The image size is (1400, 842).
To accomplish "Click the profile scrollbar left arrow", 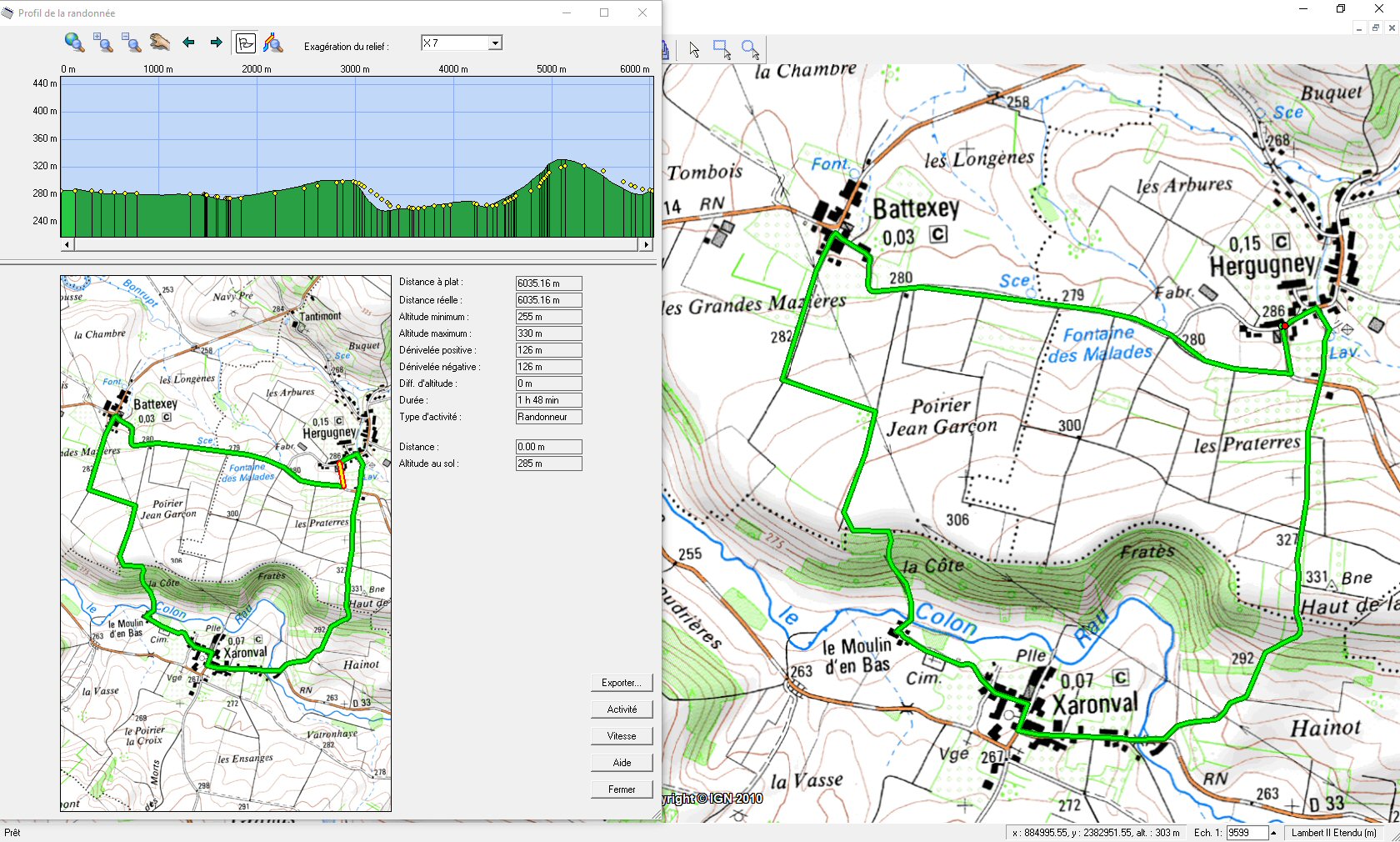I will coord(67,244).
